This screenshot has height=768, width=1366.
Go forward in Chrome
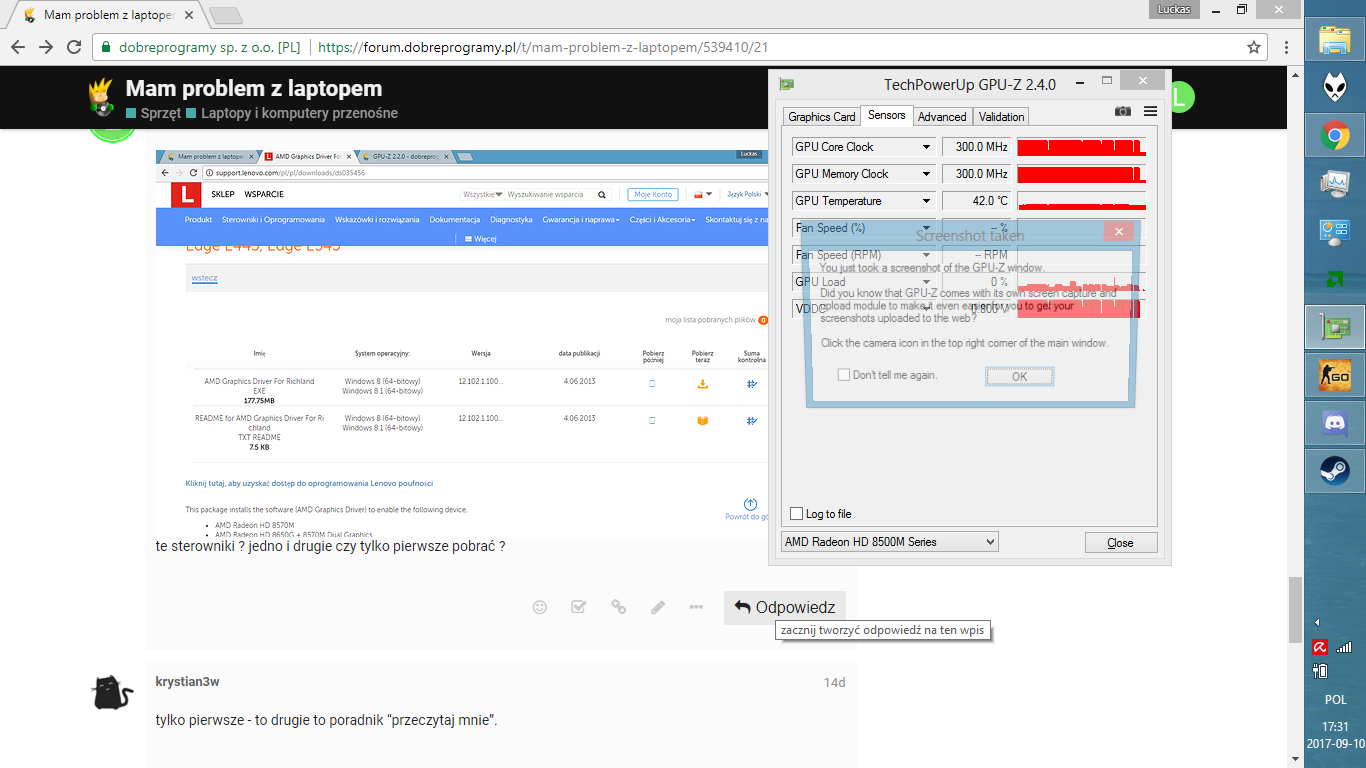click(x=45, y=47)
